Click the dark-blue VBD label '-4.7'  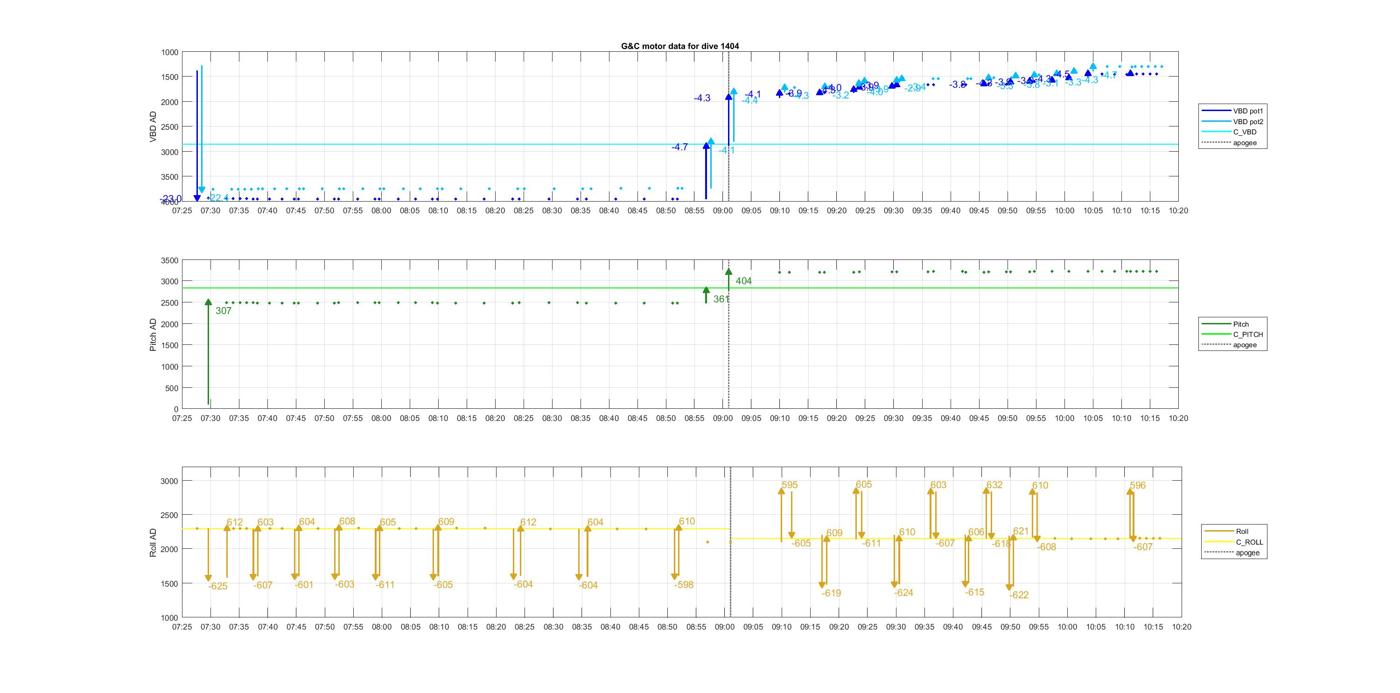point(679,147)
